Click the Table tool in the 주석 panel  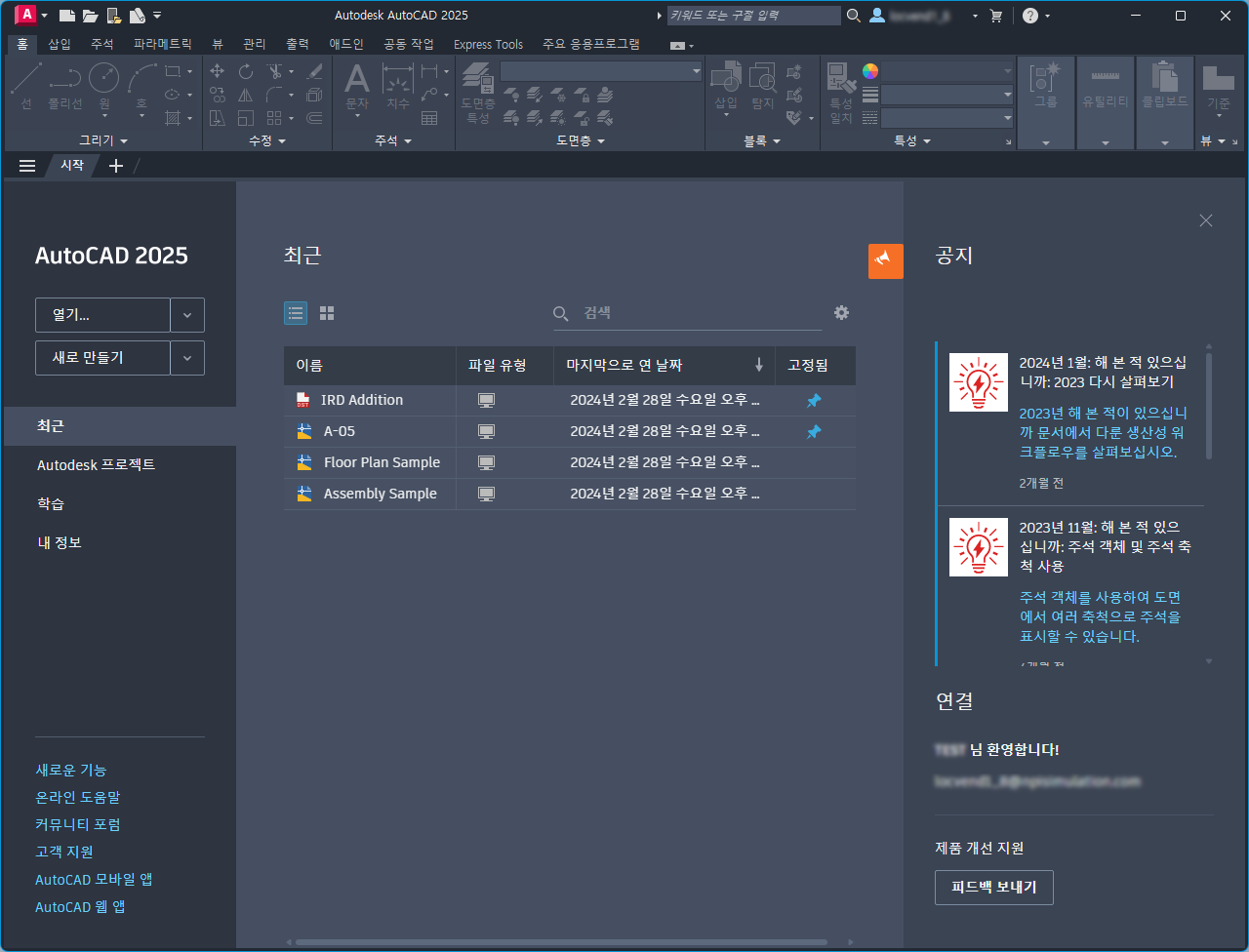coord(429,118)
